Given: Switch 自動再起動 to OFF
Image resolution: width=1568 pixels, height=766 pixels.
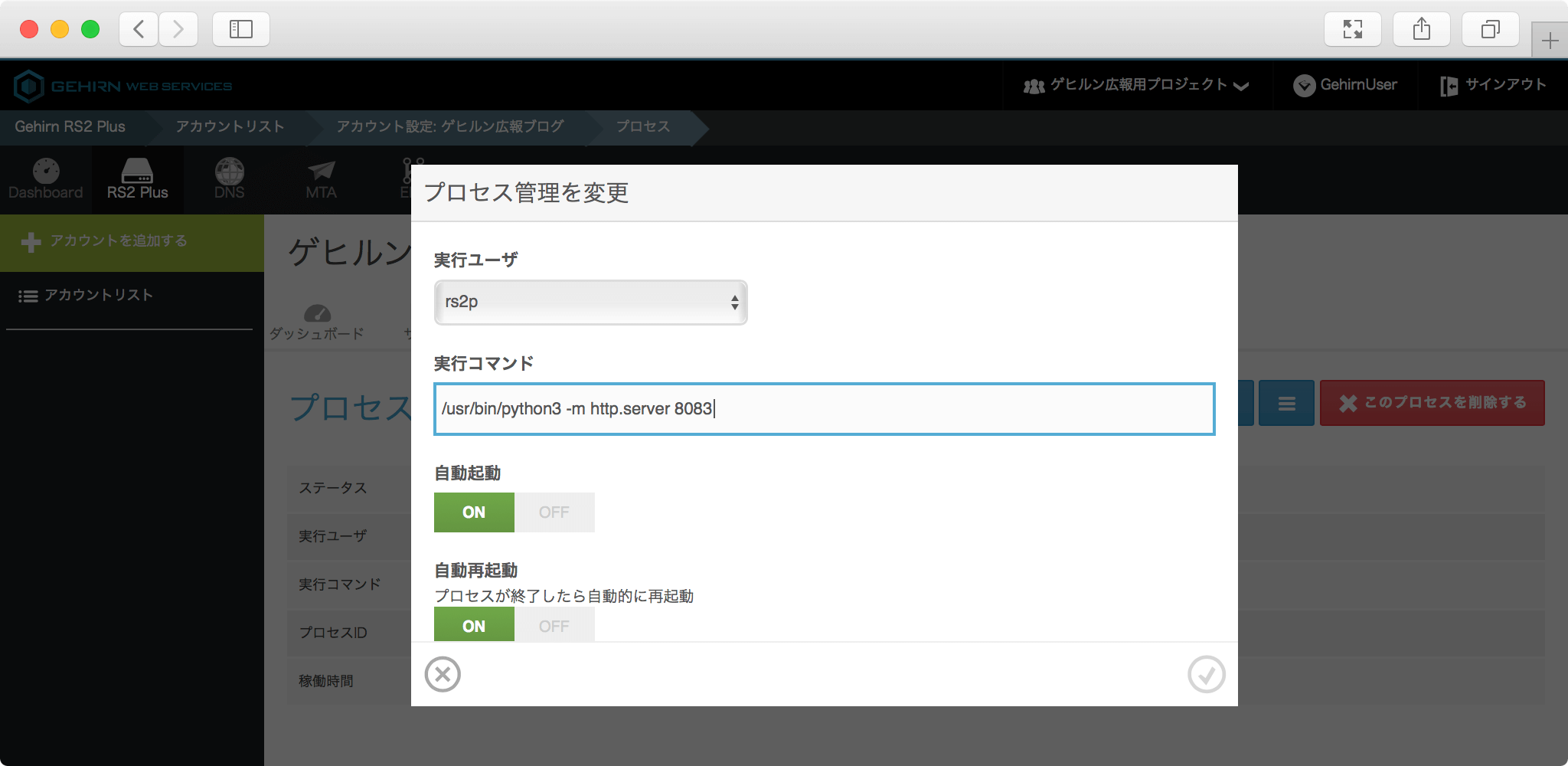Looking at the screenshot, I should coord(554,625).
